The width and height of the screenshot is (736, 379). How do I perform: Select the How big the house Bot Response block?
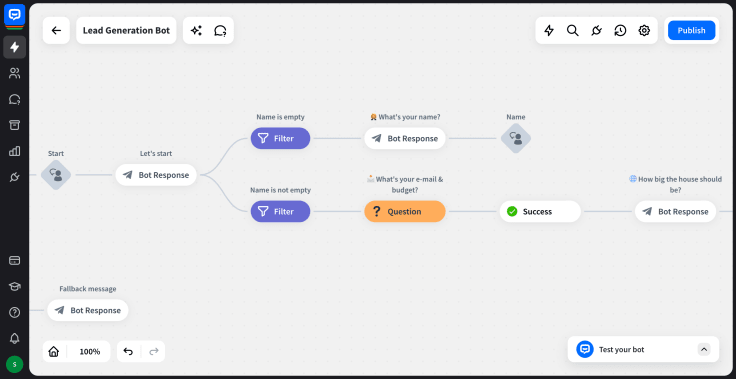[x=675, y=212]
